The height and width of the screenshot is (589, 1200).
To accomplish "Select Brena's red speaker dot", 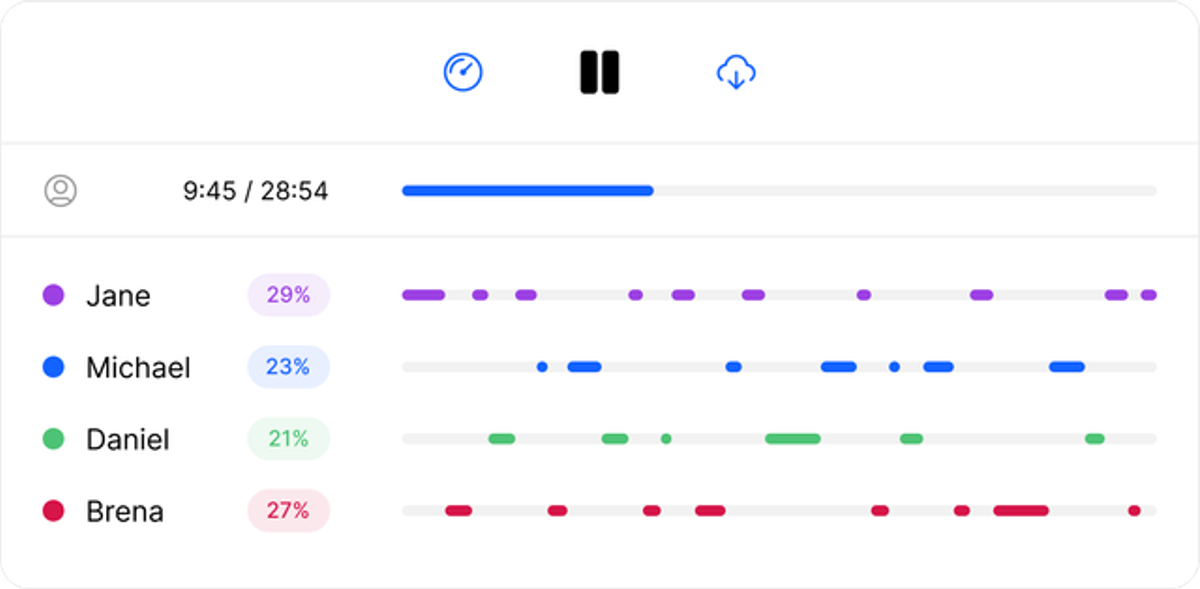I will pos(53,511).
